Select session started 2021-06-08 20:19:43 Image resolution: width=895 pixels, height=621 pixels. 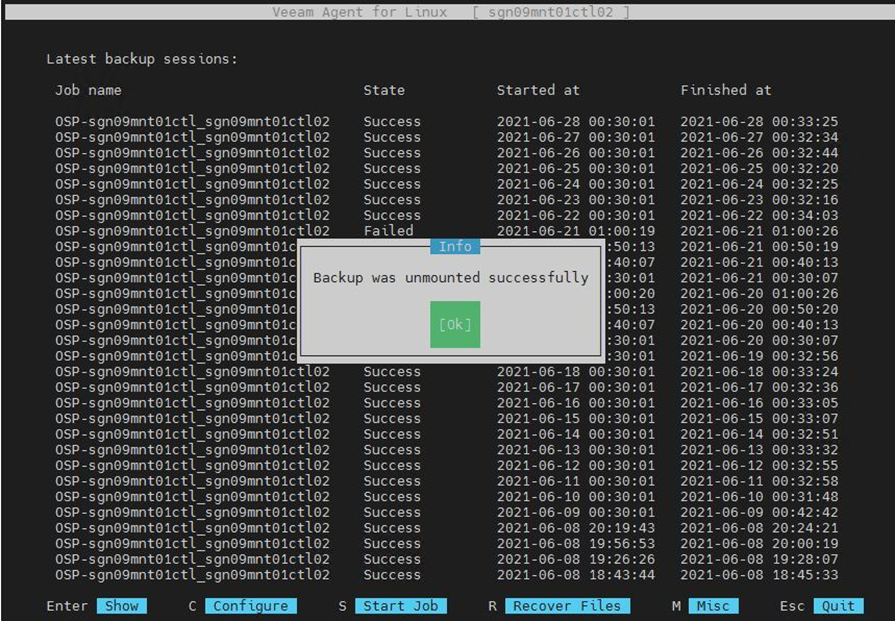click(575, 528)
